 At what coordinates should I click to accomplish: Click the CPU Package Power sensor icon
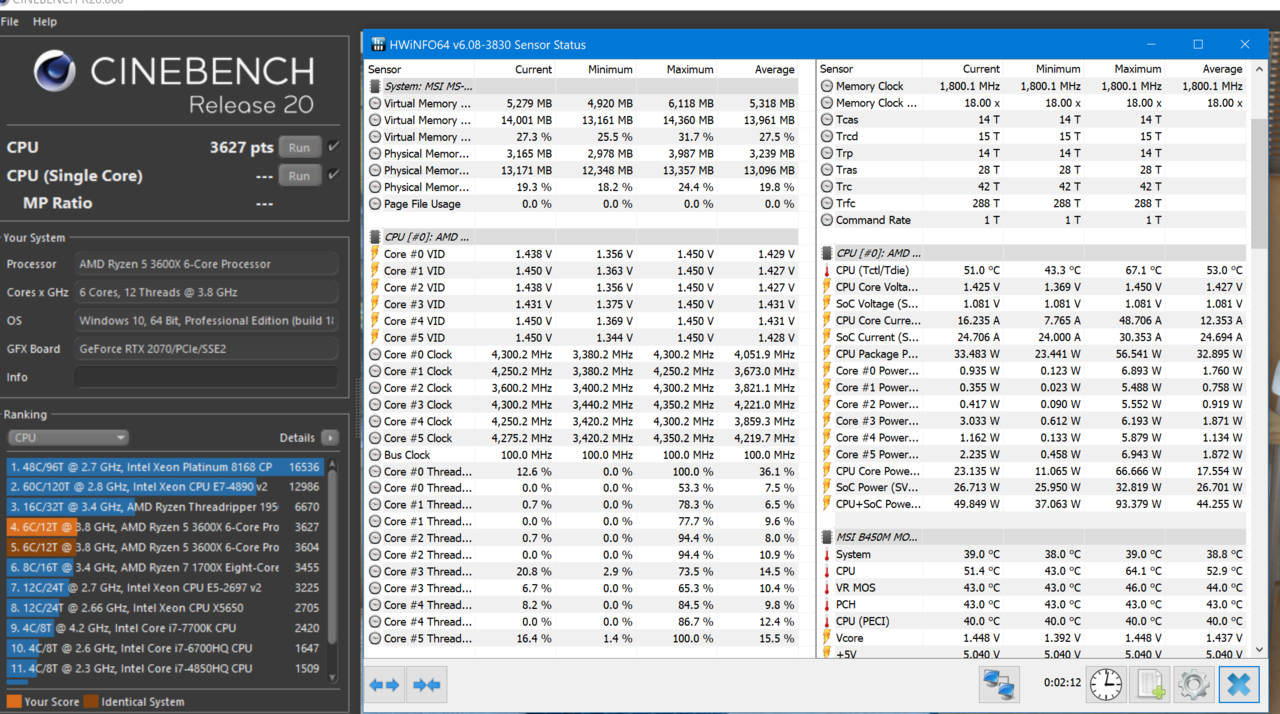click(x=827, y=354)
